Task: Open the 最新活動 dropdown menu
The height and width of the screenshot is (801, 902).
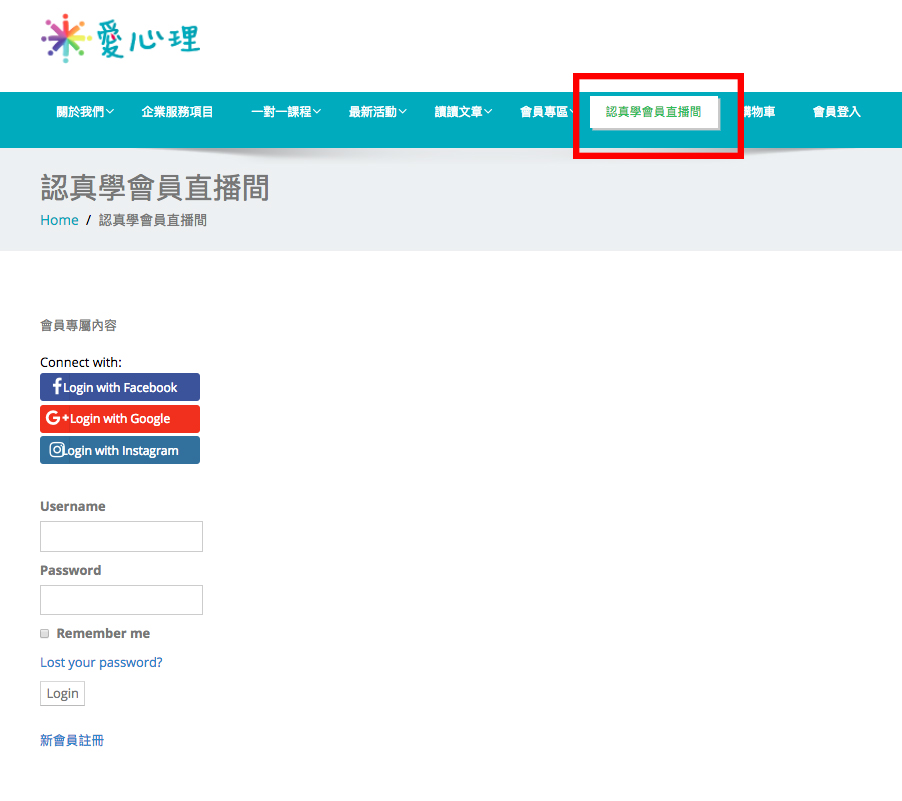Action: pos(377,112)
